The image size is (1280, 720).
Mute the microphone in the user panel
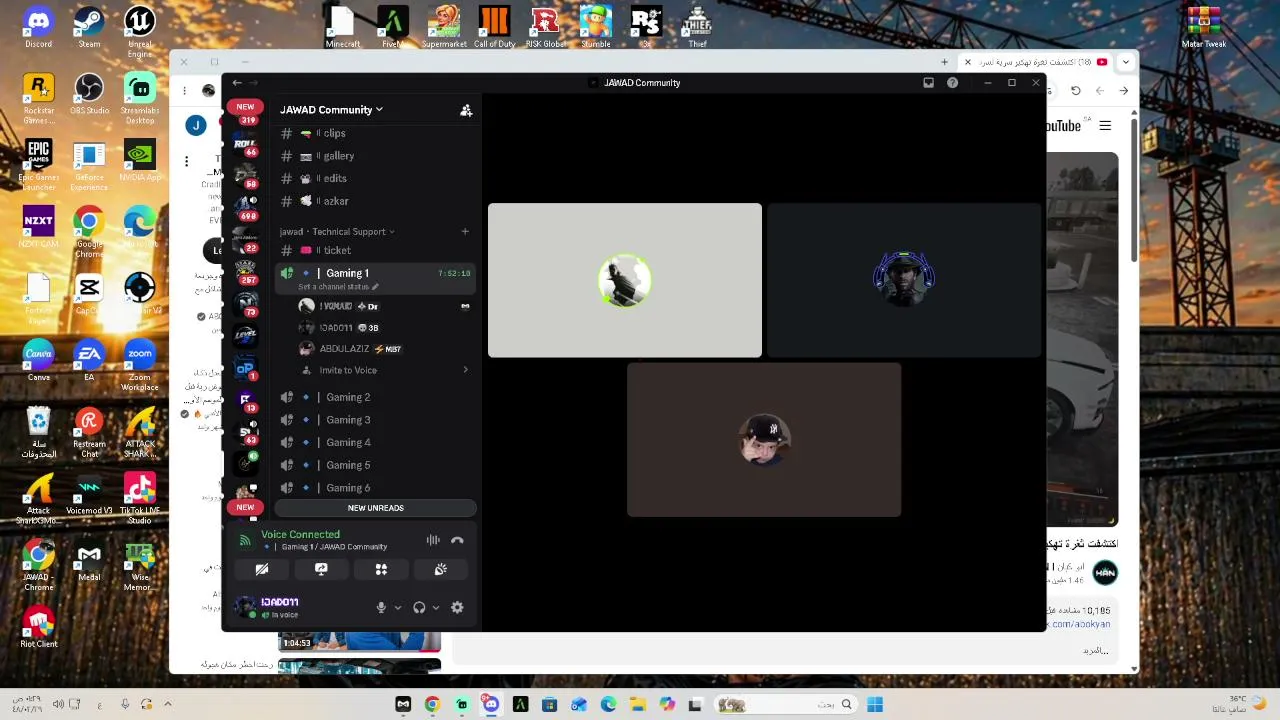pyautogui.click(x=381, y=607)
